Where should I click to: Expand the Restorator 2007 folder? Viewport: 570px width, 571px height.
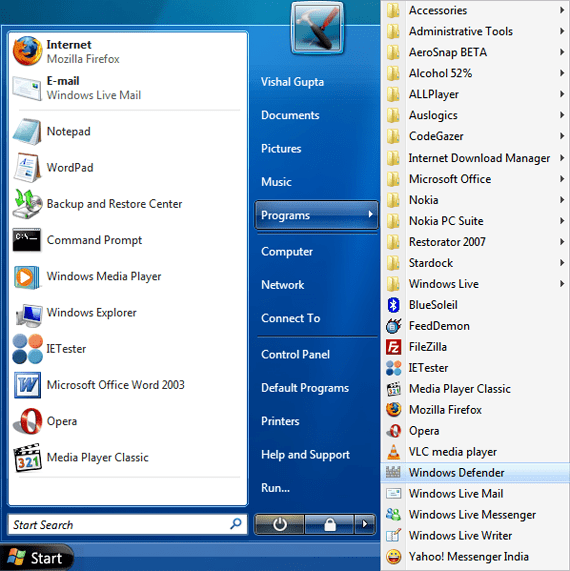click(x=475, y=242)
